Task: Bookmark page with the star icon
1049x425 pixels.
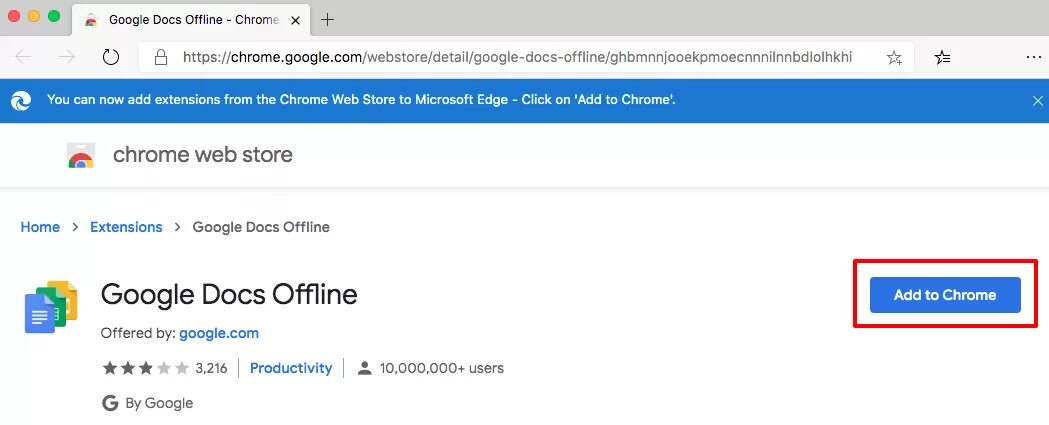Action: (x=894, y=58)
